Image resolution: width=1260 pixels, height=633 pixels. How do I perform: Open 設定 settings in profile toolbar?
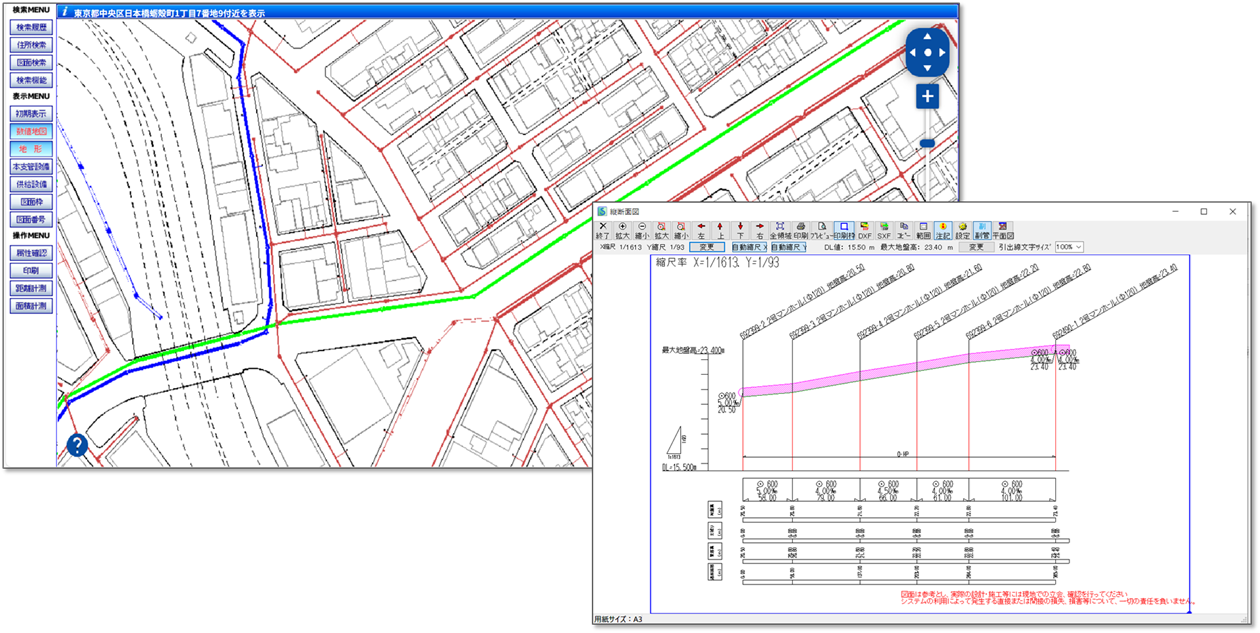click(962, 230)
